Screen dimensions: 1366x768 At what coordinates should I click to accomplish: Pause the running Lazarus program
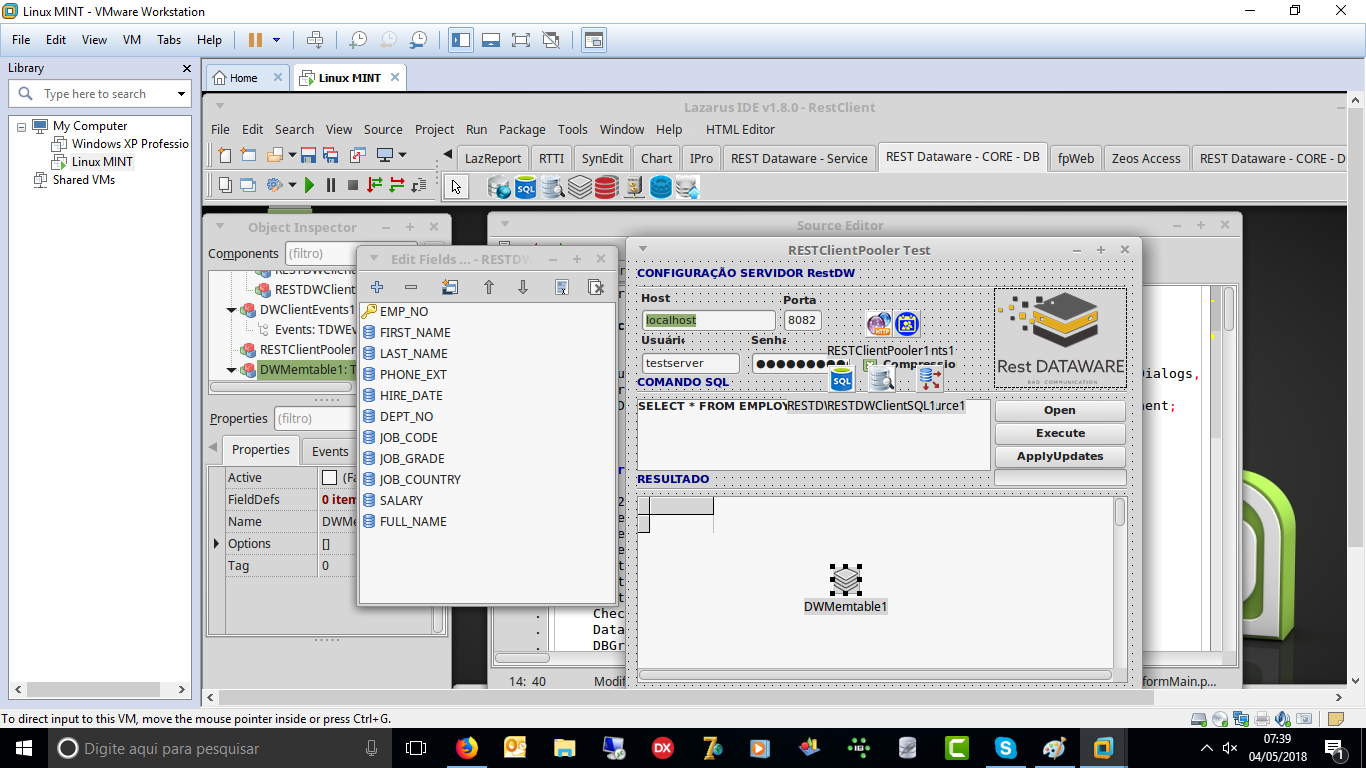[x=330, y=185]
